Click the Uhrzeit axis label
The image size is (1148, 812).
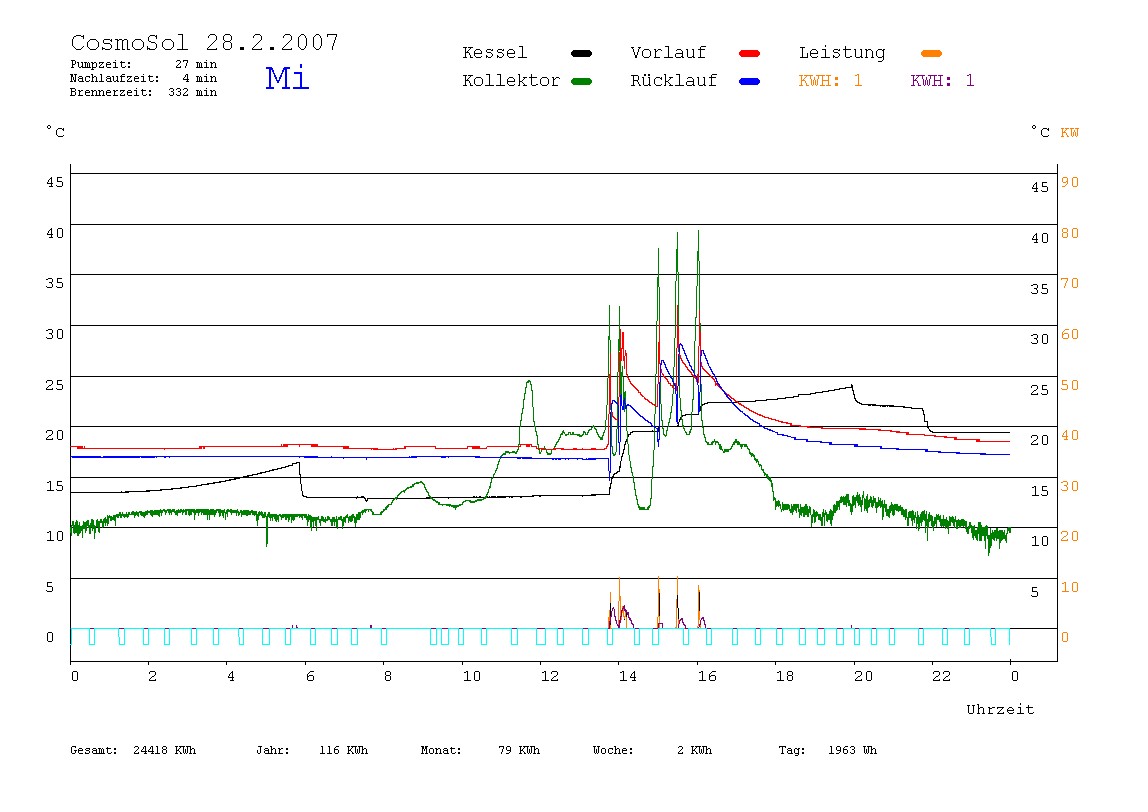coord(1000,709)
